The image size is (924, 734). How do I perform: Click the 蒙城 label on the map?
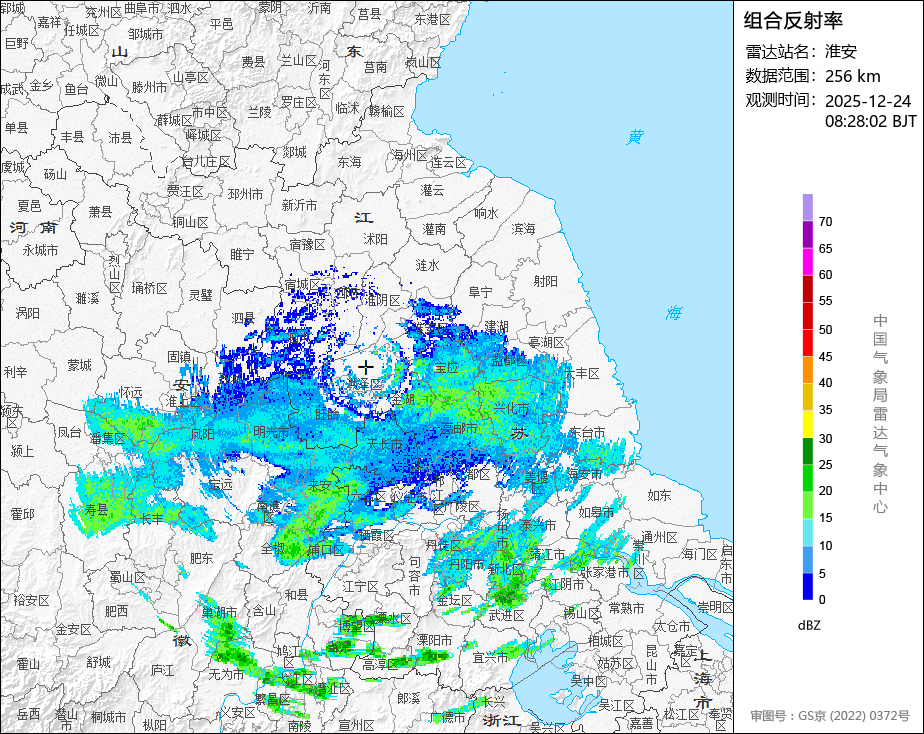pyautogui.click(x=80, y=365)
